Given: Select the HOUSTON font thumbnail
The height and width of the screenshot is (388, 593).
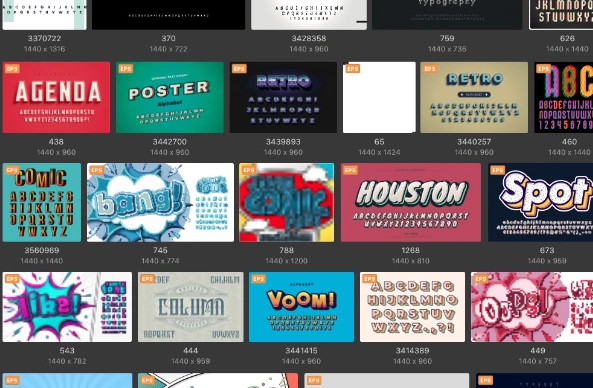Looking at the screenshot, I should (x=411, y=202).
